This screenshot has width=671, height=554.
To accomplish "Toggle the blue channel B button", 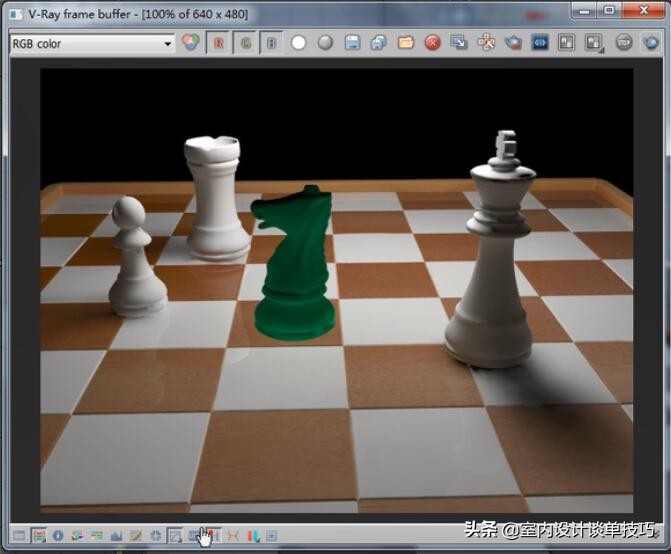I will tap(271, 43).
